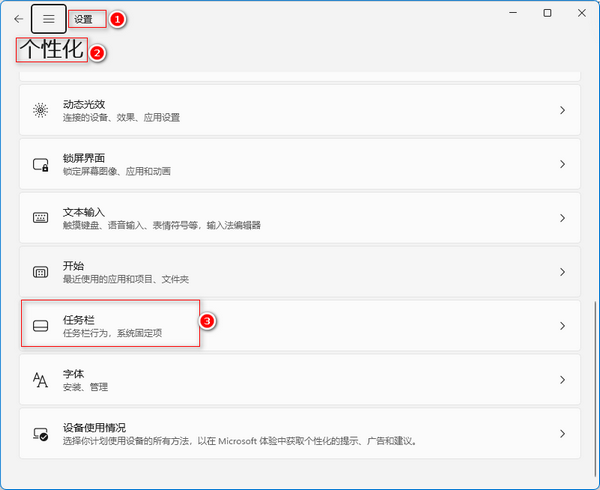Click the 开始 start menu icon
600x490 pixels.
coord(41,272)
